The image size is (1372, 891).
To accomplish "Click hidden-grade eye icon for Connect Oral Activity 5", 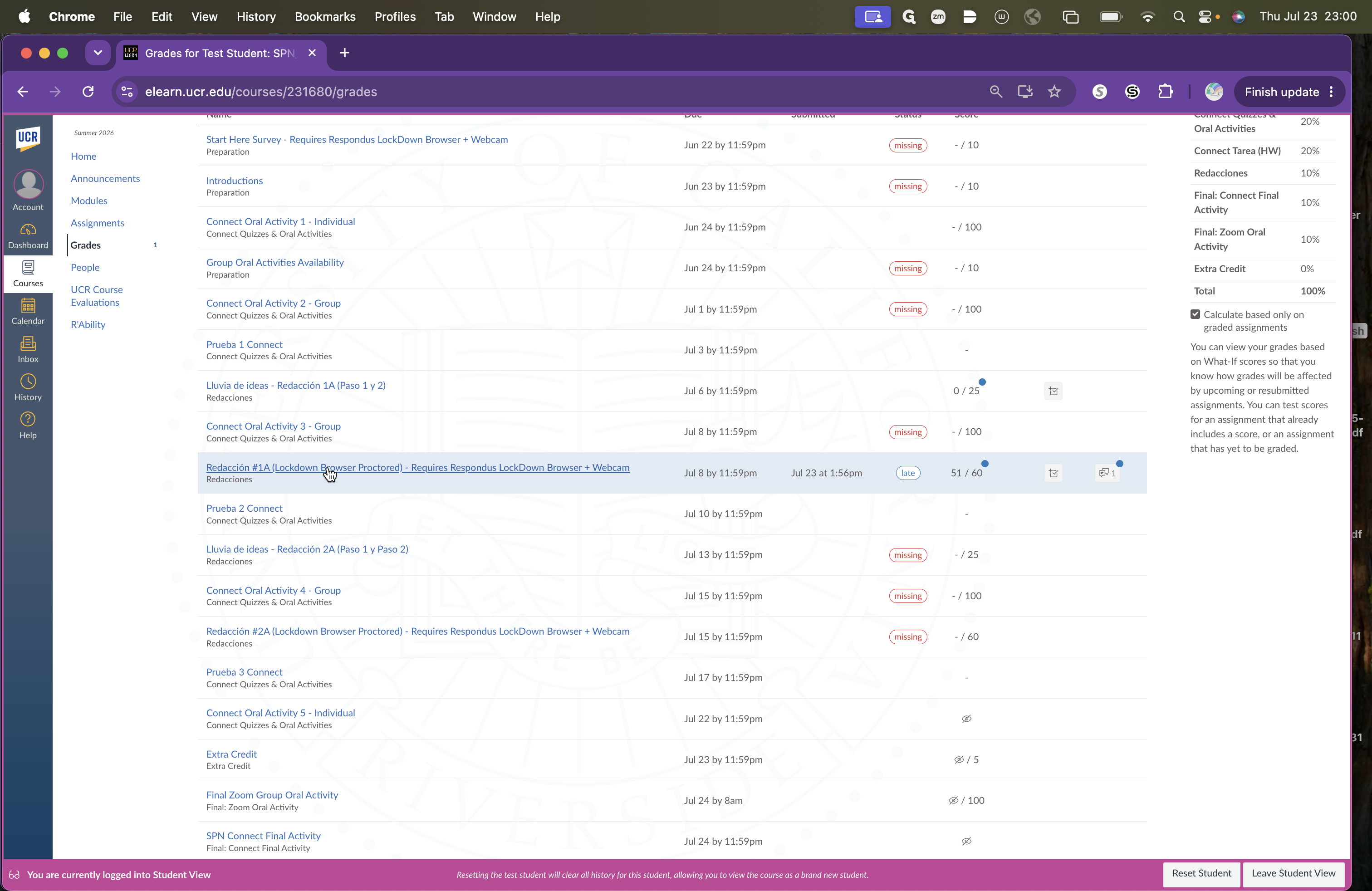I will point(967,719).
